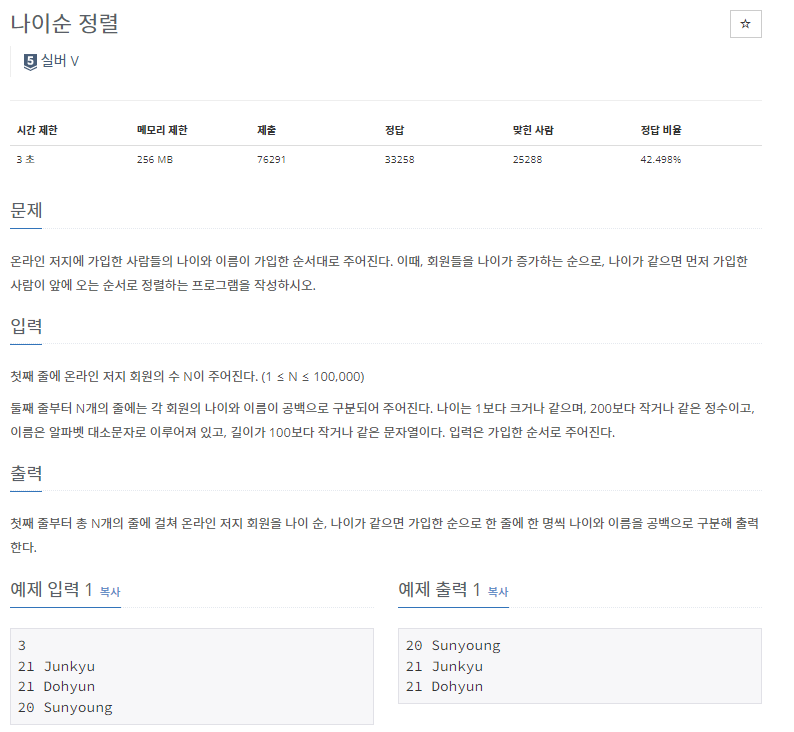The image size is (794, 732).
Task: Click output line '20 Sunyoung'
Action: click(x=453, y=645)
